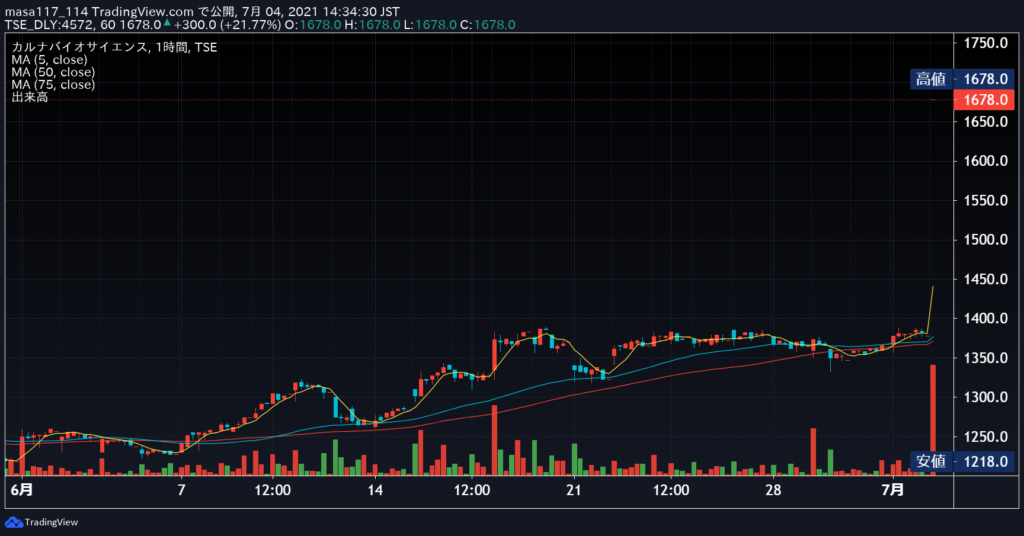The height and width of the screenshot is (536, 1024).
Task: Click the 7 date label on time axis
Action: (182, 490)
